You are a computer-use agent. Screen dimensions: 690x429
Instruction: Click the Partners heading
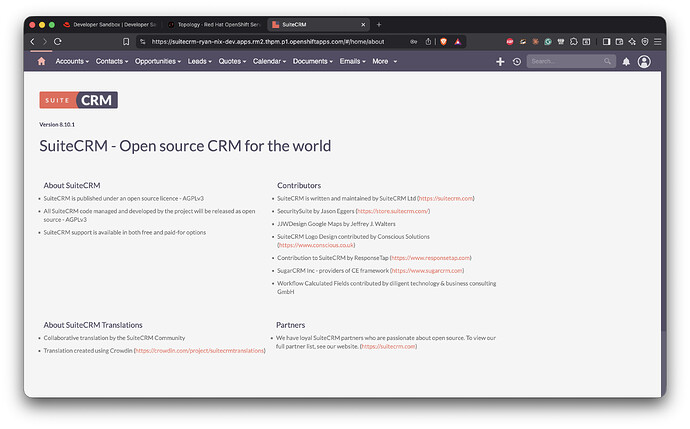pyautogui.click(x=290, y=325)
